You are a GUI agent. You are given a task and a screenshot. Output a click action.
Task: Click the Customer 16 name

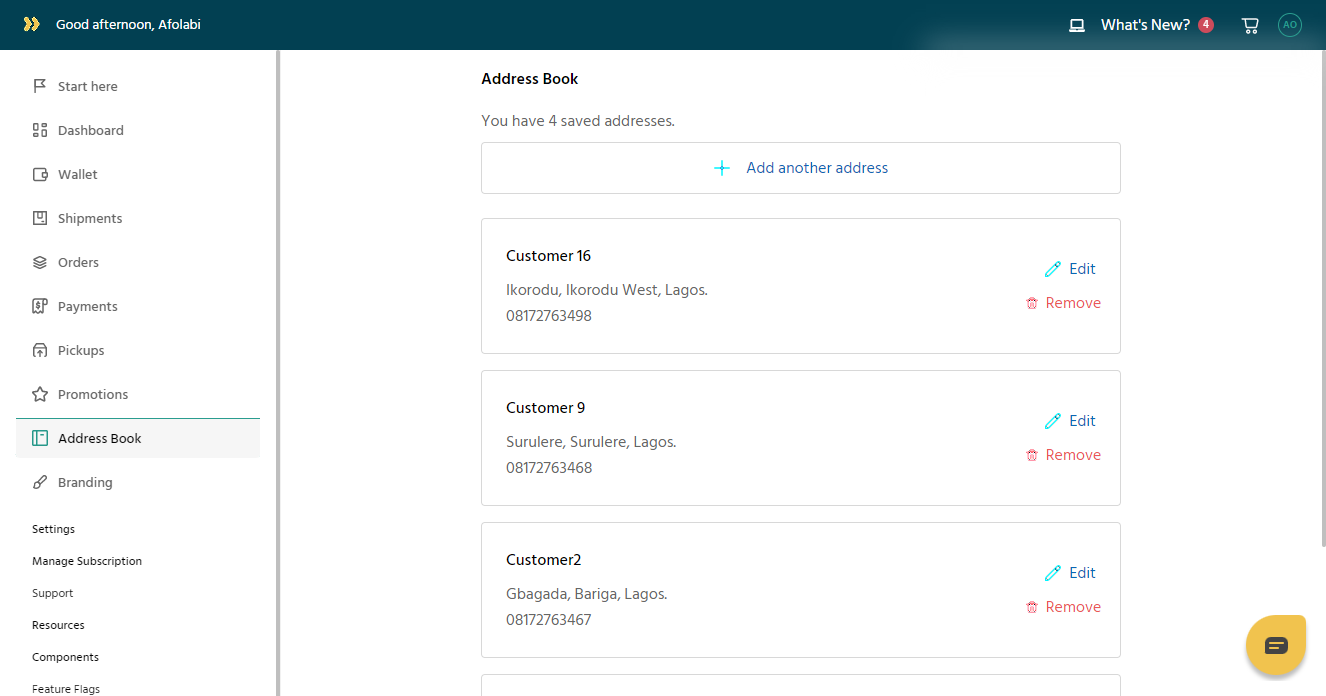pos(548,256)
